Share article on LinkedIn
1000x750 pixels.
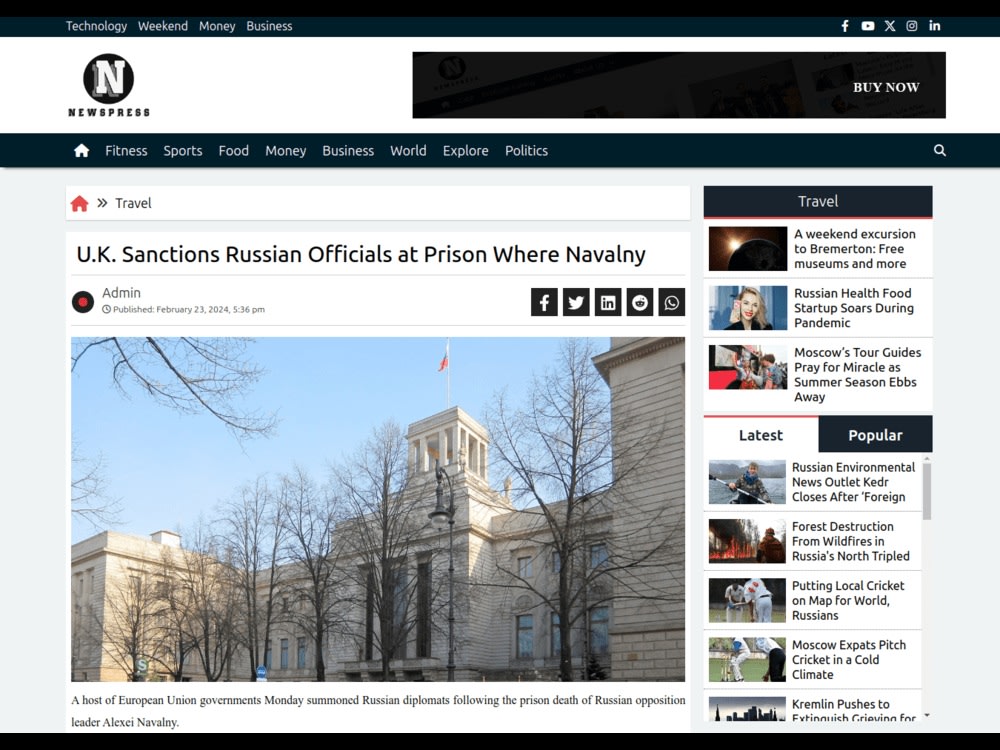(608, 302)
